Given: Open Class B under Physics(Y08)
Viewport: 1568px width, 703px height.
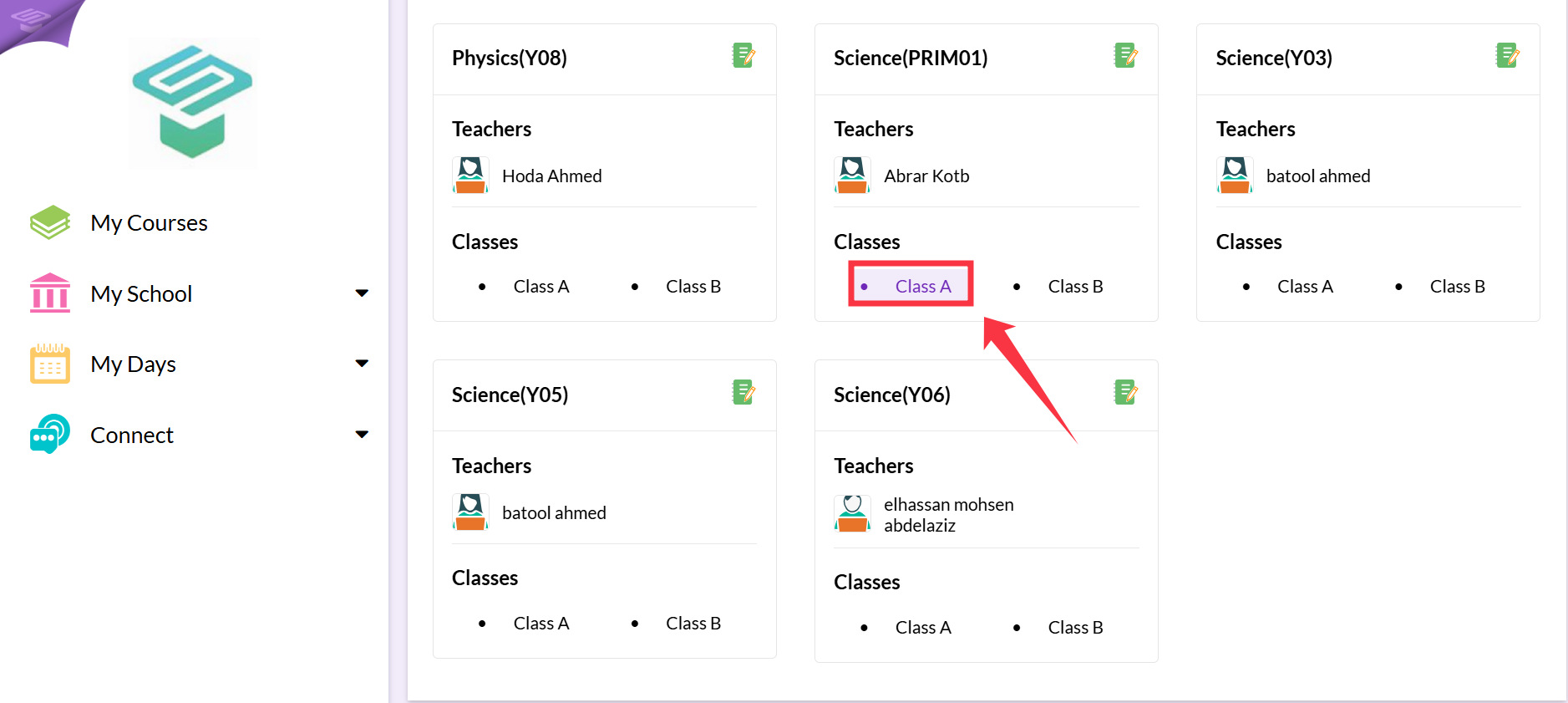Looking at the screenshot, I should point(693,287).
